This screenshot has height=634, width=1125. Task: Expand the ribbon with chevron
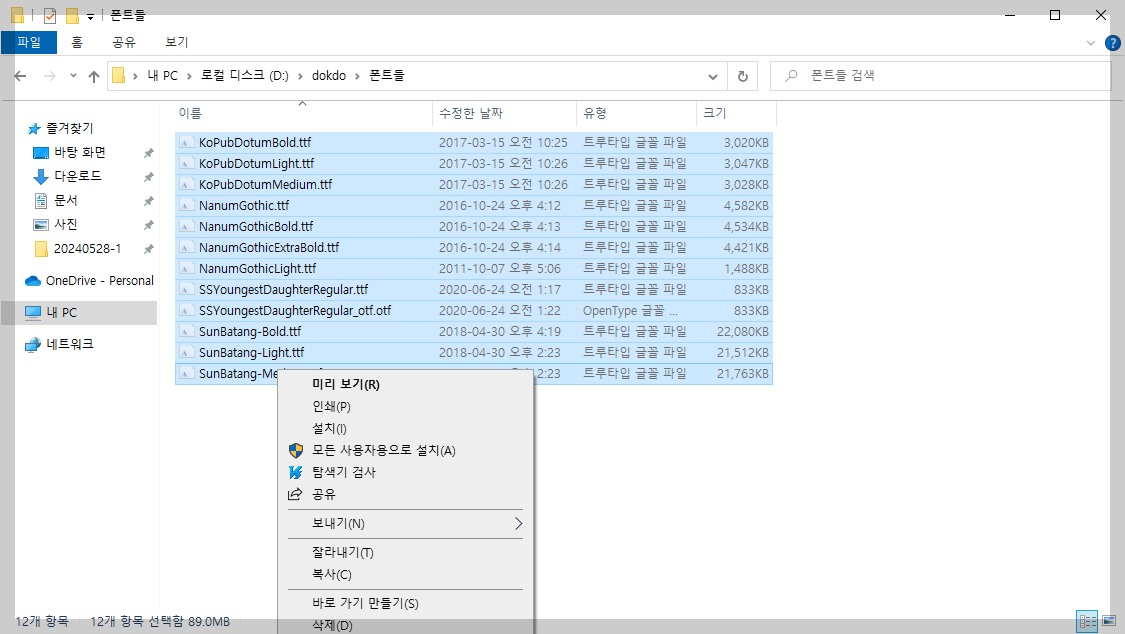pos(1091,43)
